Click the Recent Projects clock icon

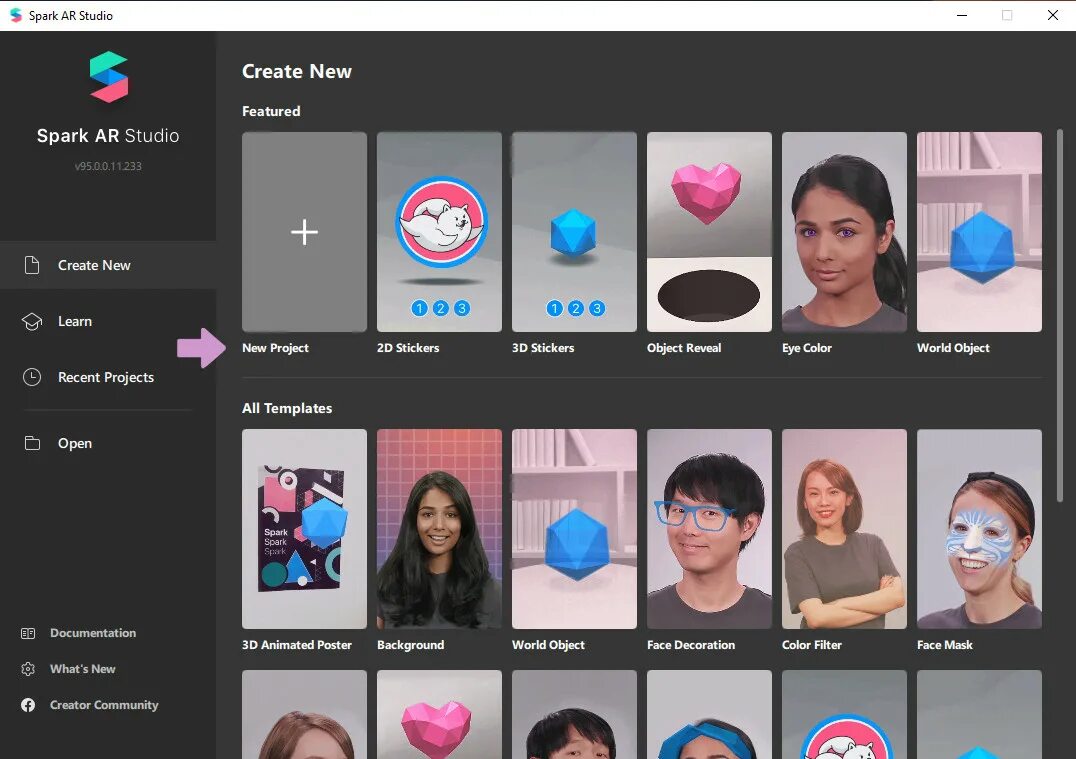pos(32,377)
